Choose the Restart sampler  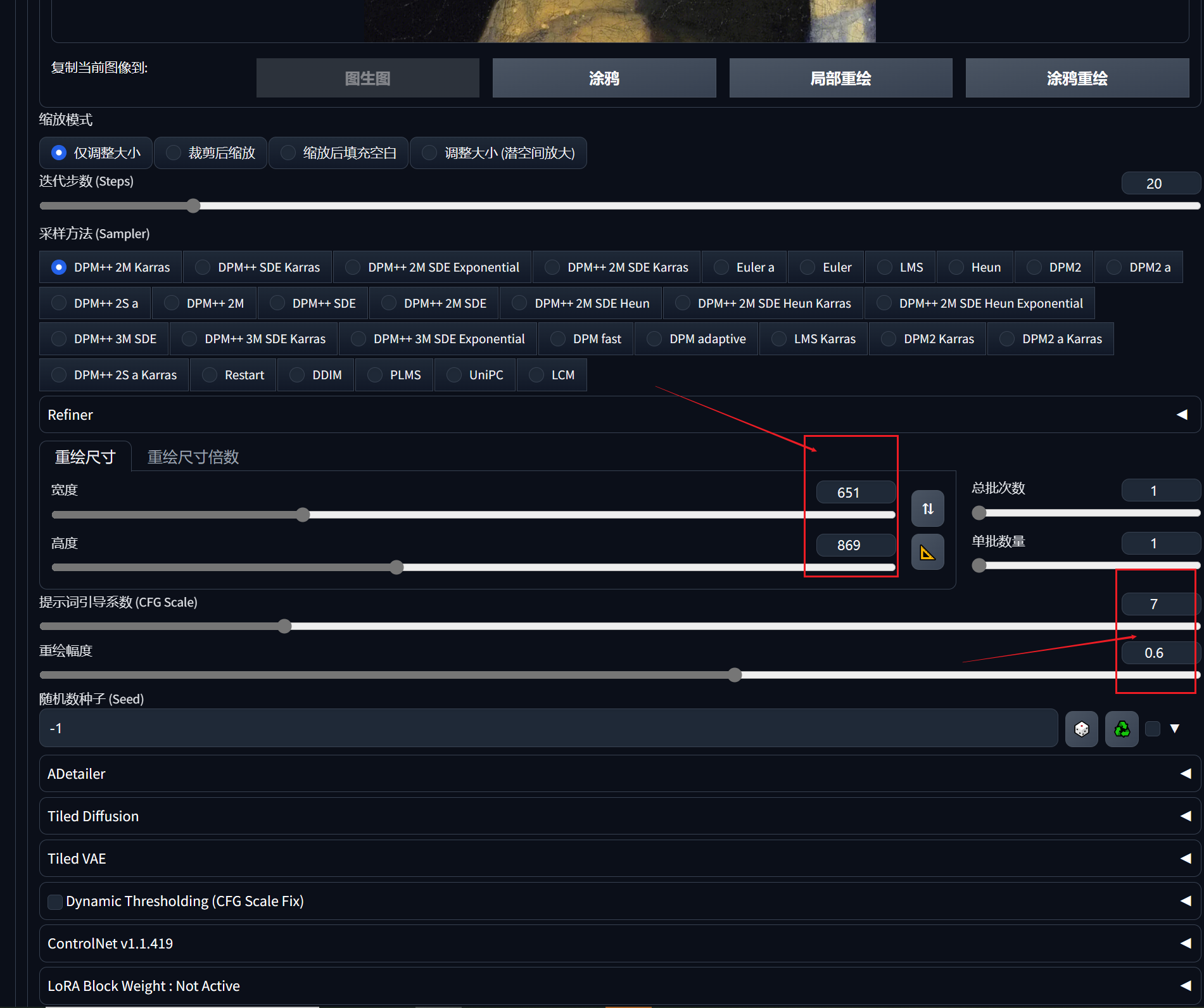click(233, 375)
